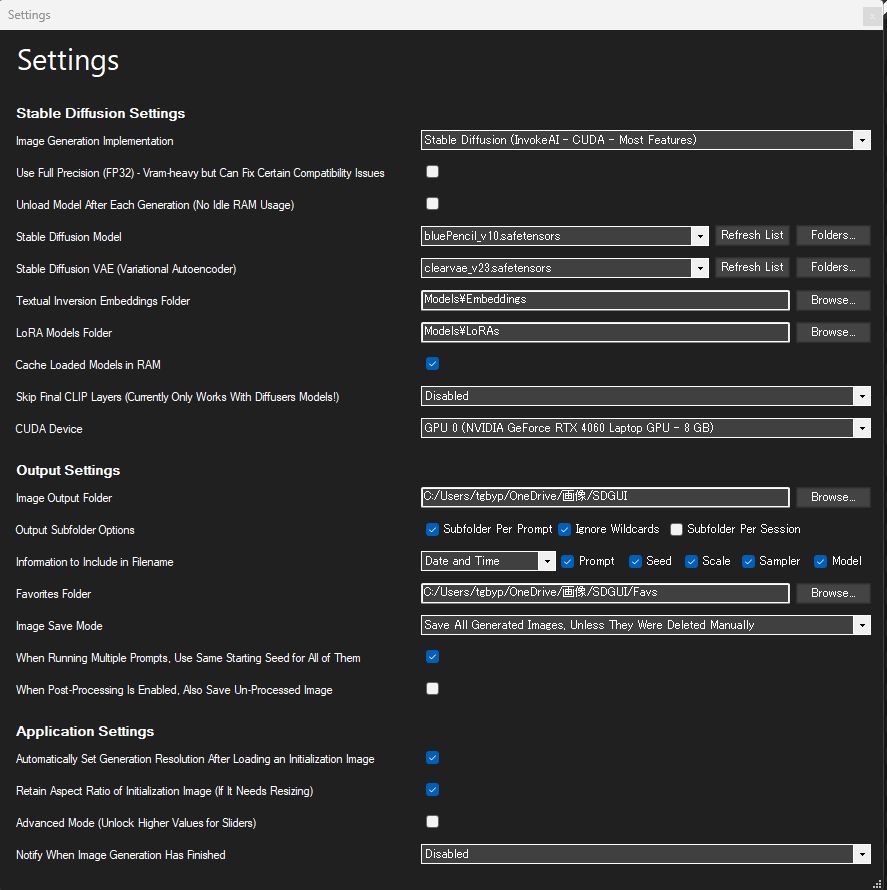Image resolution: width=887 pixels, height=890 pixels.
Task: Browse for the LoRA Models Folder
Action: [x=833, y=332]
